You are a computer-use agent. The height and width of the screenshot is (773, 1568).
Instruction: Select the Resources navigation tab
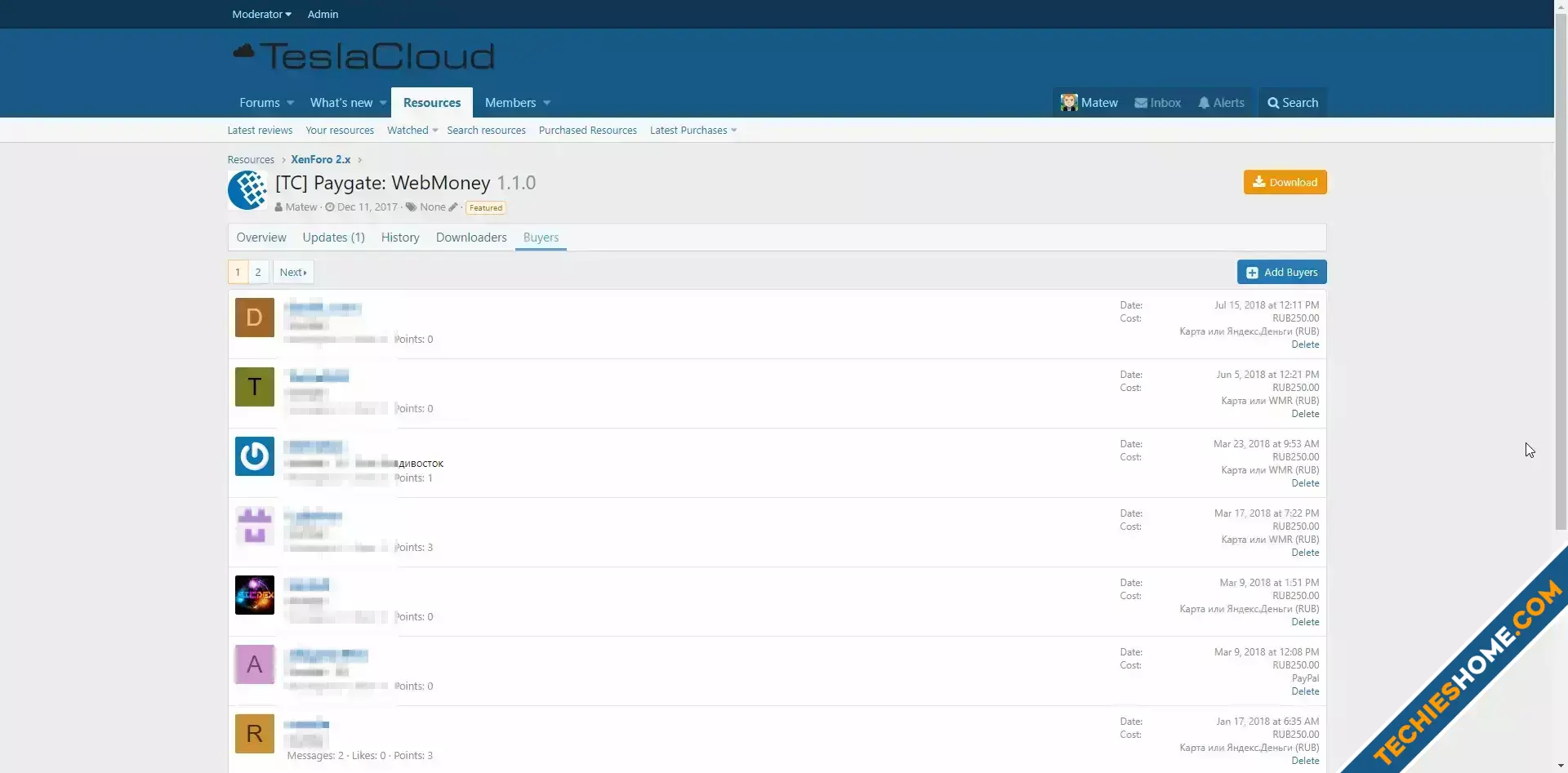(x=432, y=103)
